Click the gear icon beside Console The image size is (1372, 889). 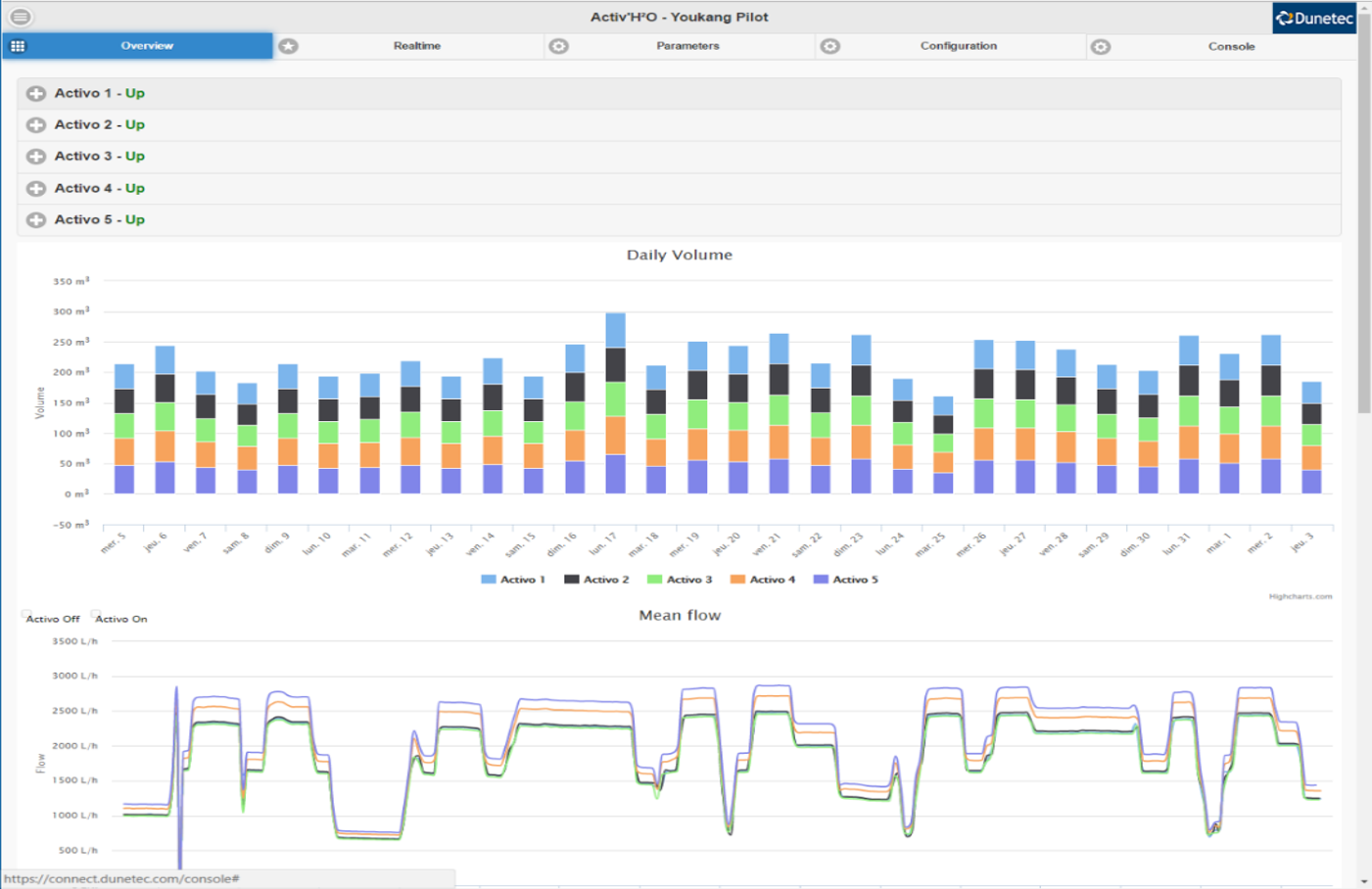pyautogui.click(x=1101, y=46)
